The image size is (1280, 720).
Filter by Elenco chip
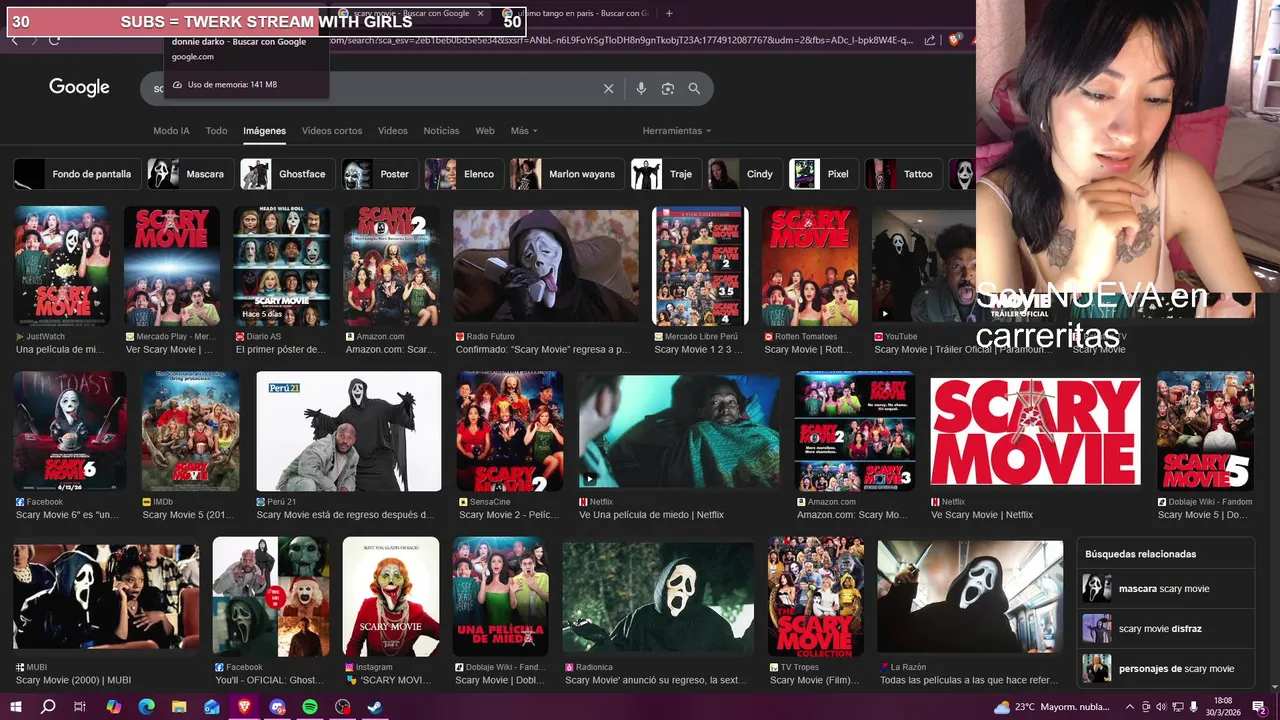(x=464, y=174)
